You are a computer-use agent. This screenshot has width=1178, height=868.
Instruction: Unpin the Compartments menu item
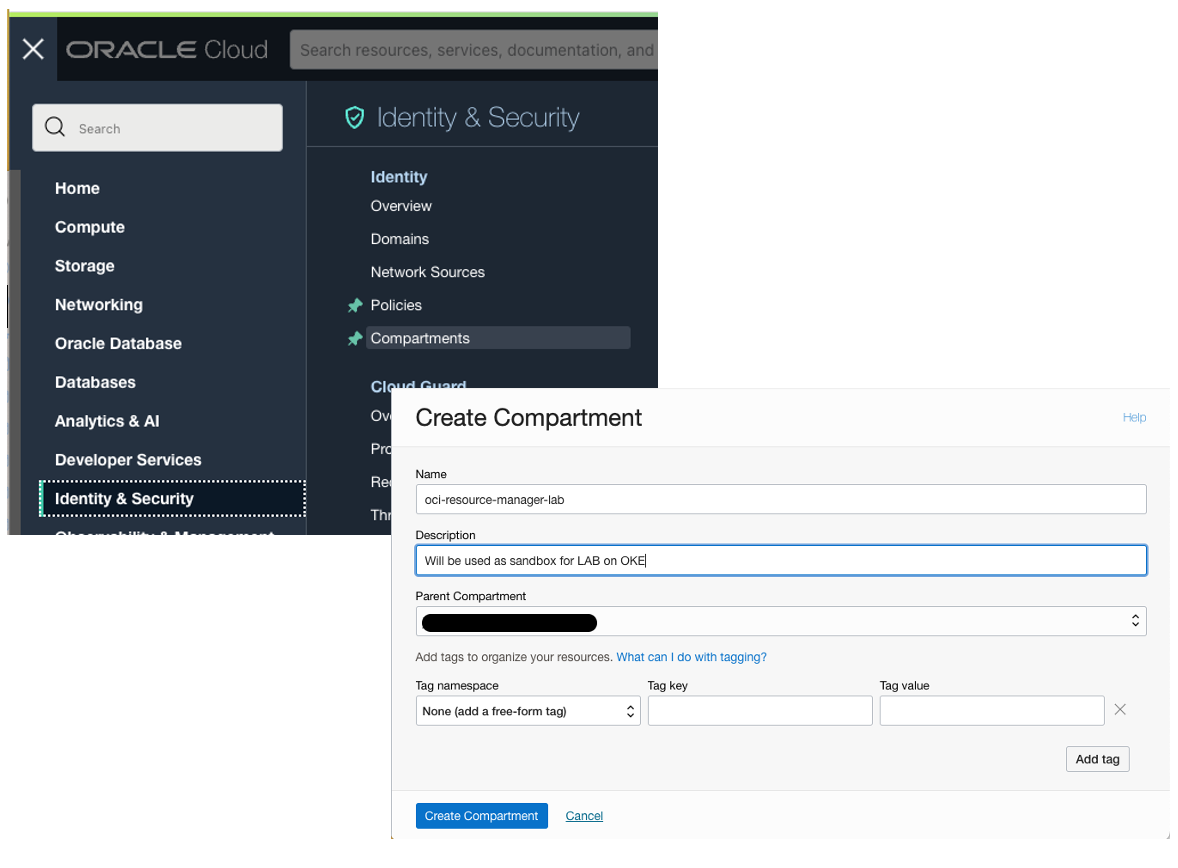click(355, 338)
